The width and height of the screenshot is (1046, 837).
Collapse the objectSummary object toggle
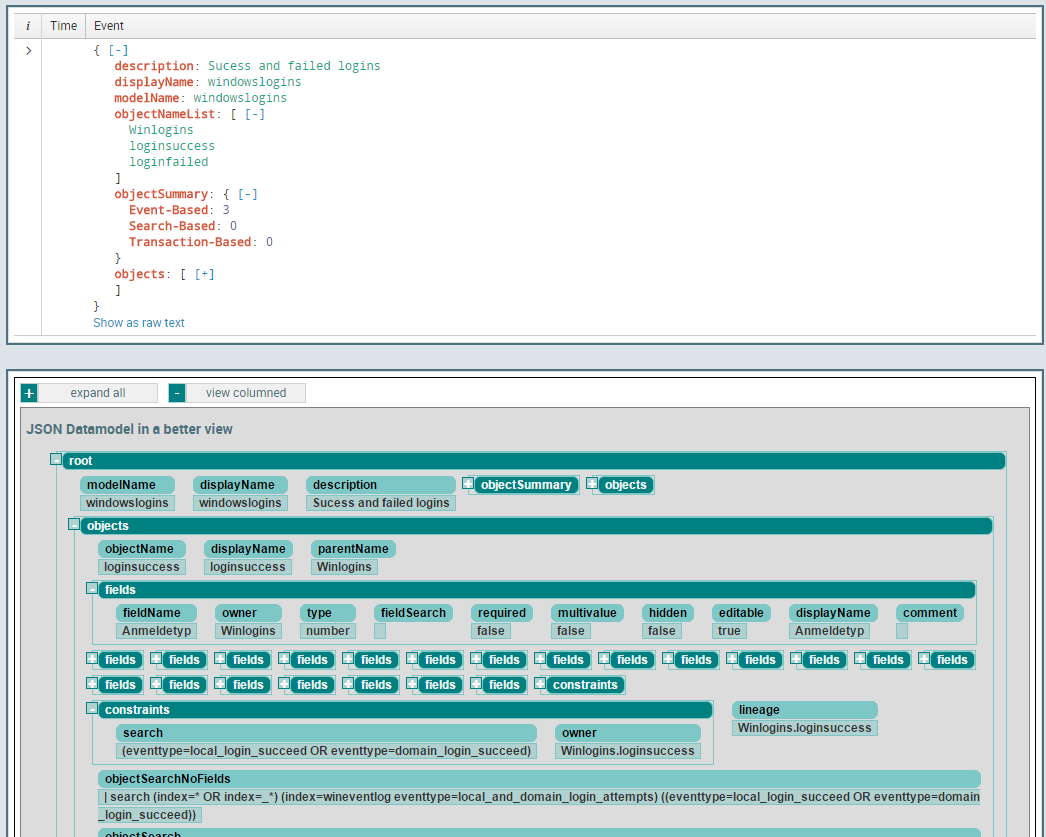(247, 194)
